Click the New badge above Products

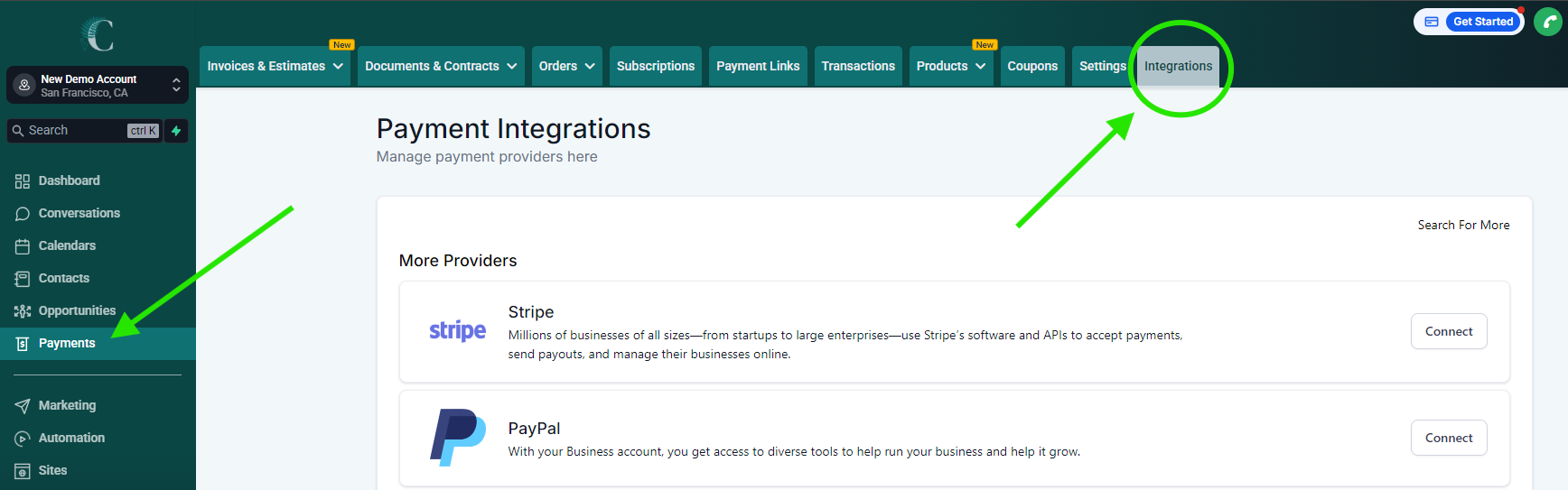point(985,45)
